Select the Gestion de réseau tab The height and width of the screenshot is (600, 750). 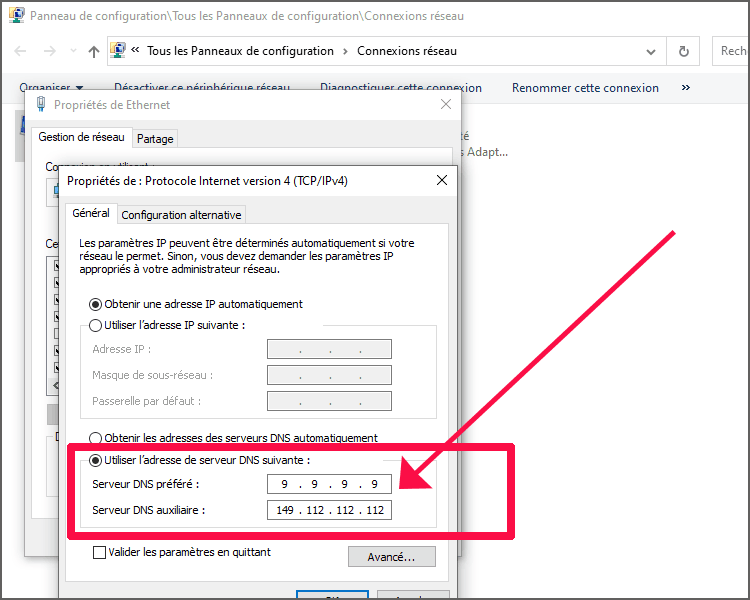(x=81, y=137)
